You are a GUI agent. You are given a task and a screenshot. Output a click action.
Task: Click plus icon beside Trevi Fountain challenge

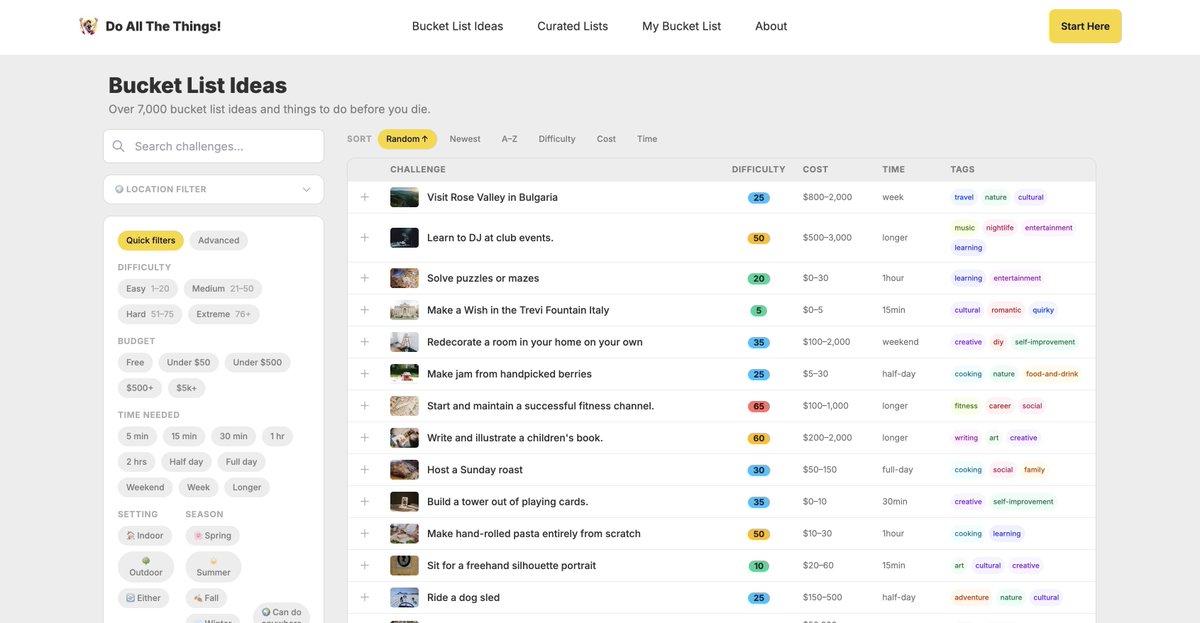click(x=365, y=310)
